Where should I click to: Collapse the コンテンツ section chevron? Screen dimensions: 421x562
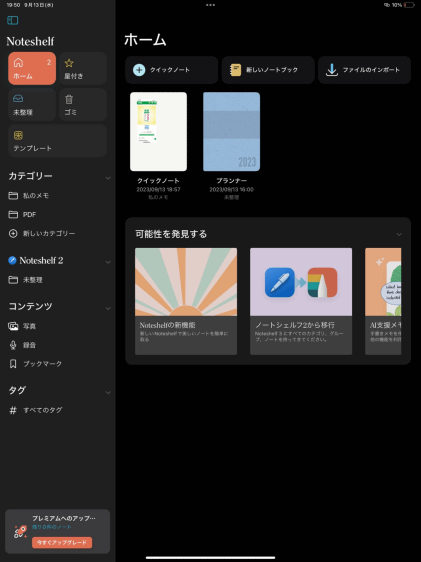(108, 308)
